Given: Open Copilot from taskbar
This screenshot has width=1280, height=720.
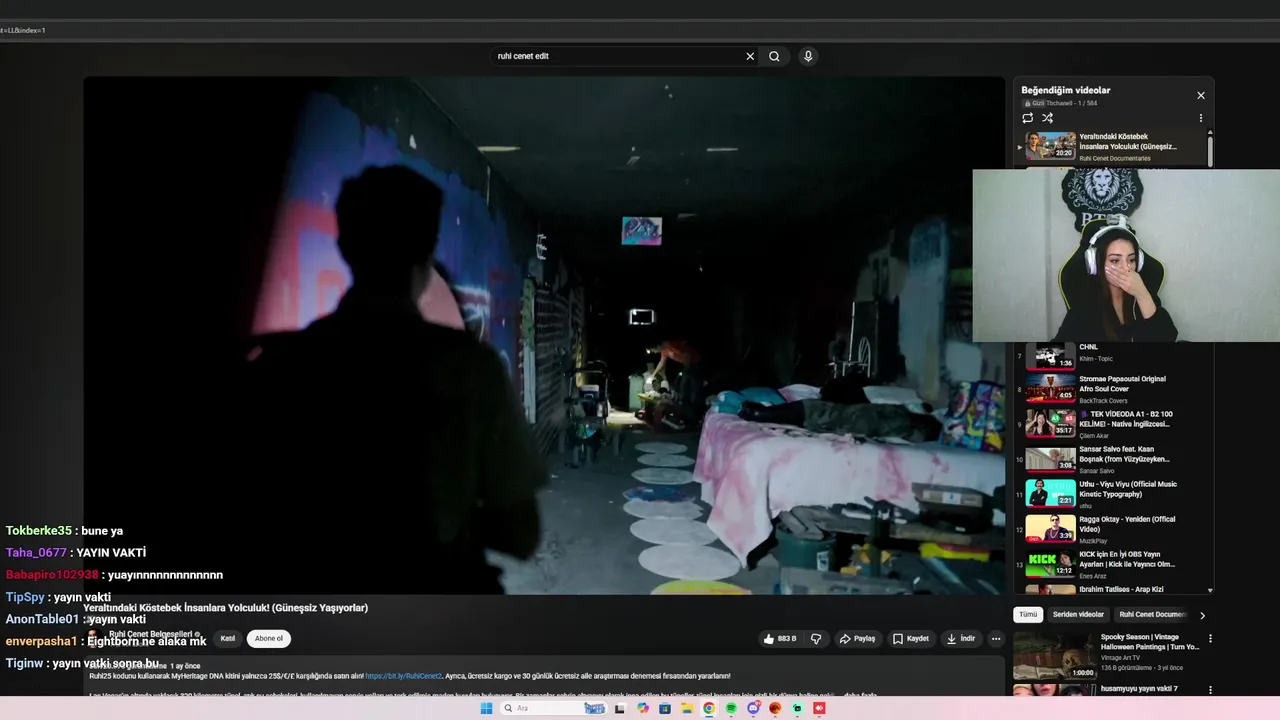Looking at the screenshot, I should tap(643, 708).
